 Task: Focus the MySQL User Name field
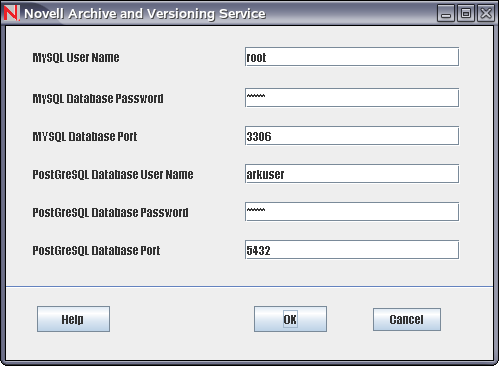[352, 57]
